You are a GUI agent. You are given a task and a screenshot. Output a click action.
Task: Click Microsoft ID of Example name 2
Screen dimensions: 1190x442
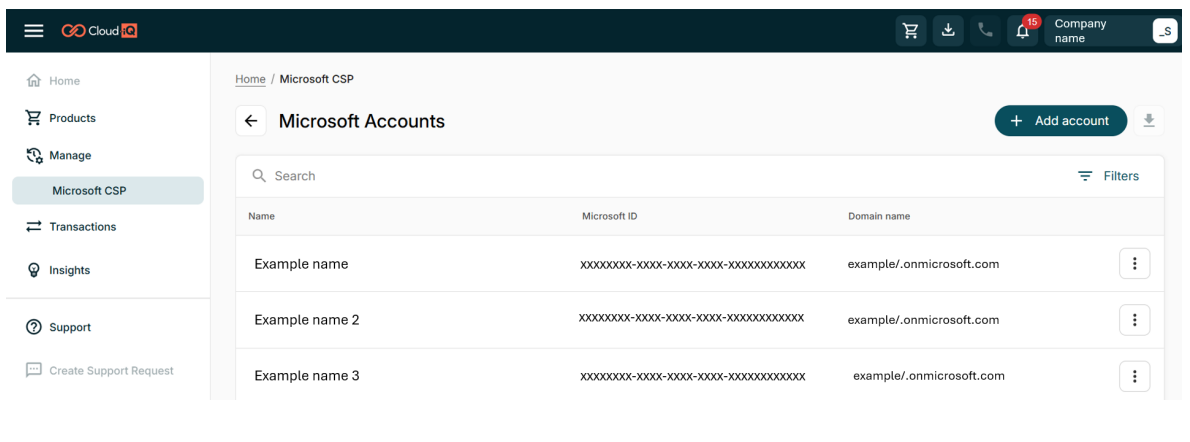click(x=691, y=318)
